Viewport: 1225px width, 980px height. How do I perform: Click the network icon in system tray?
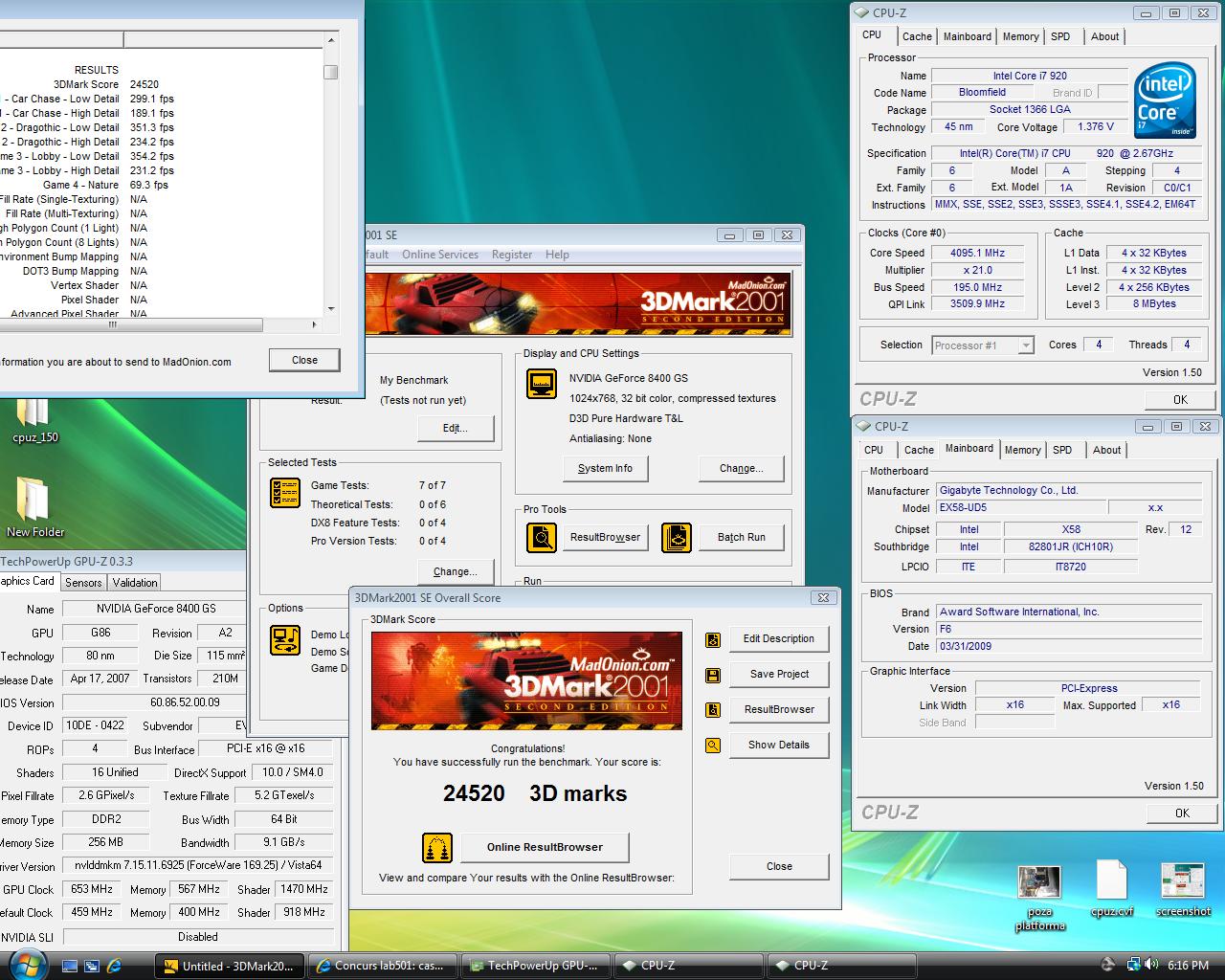(1133, 965)
